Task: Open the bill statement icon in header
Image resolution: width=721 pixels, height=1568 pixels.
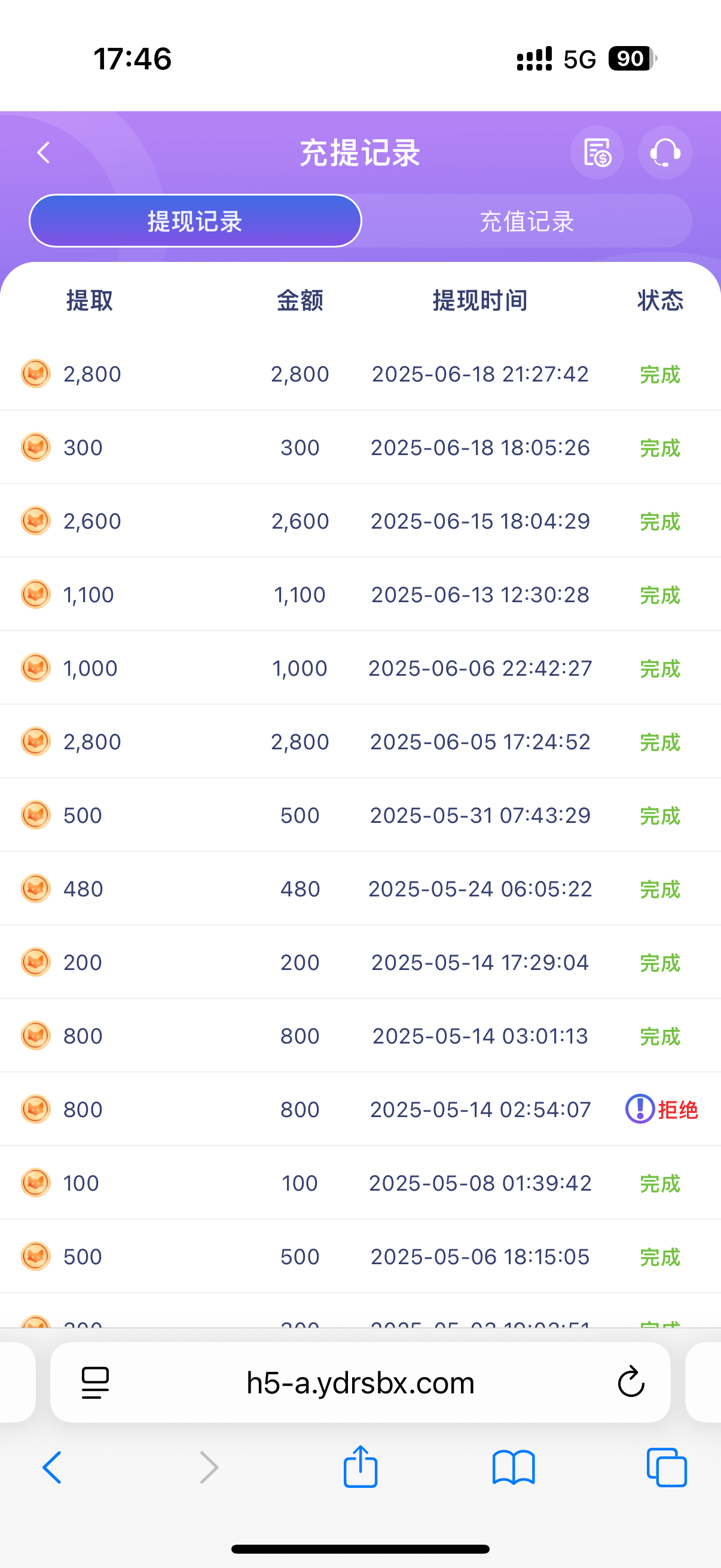Action: click(597, 152)
